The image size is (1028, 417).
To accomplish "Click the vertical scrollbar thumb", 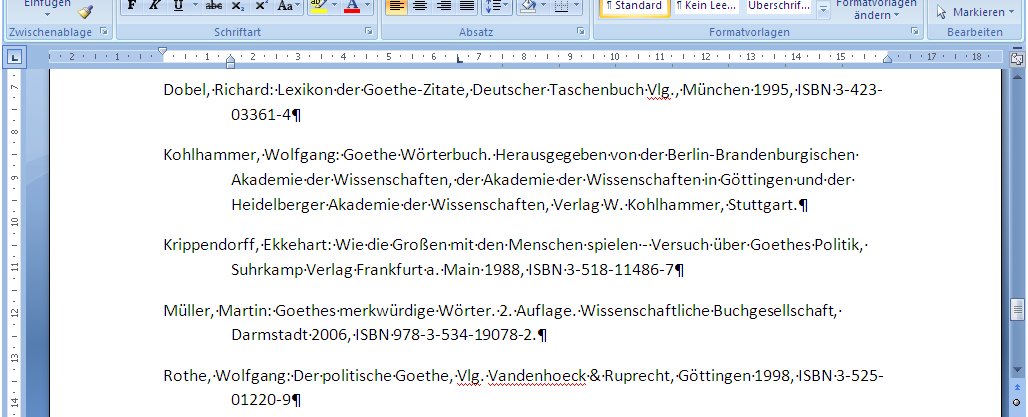I will click(1018, 308).
